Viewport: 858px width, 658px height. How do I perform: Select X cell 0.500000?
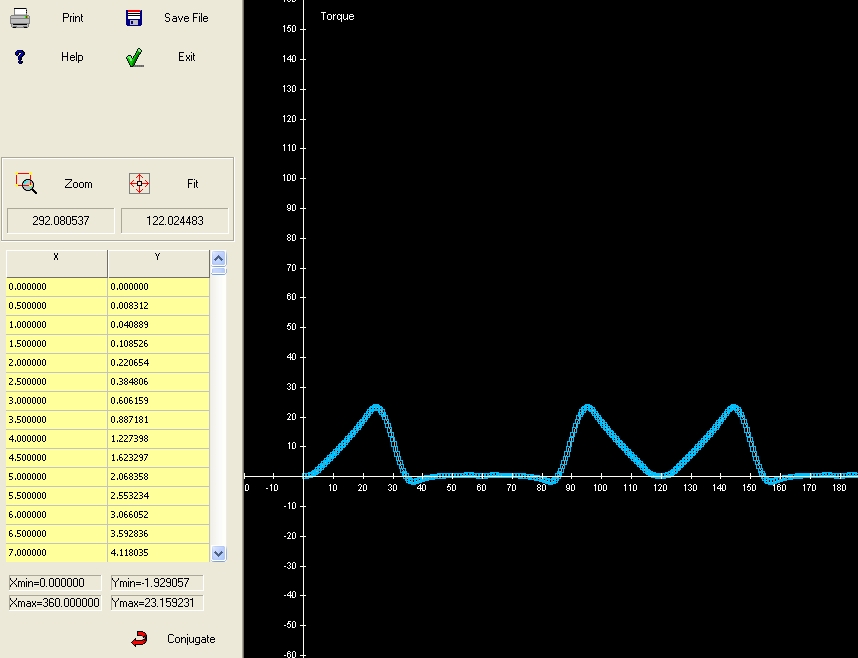56,305
